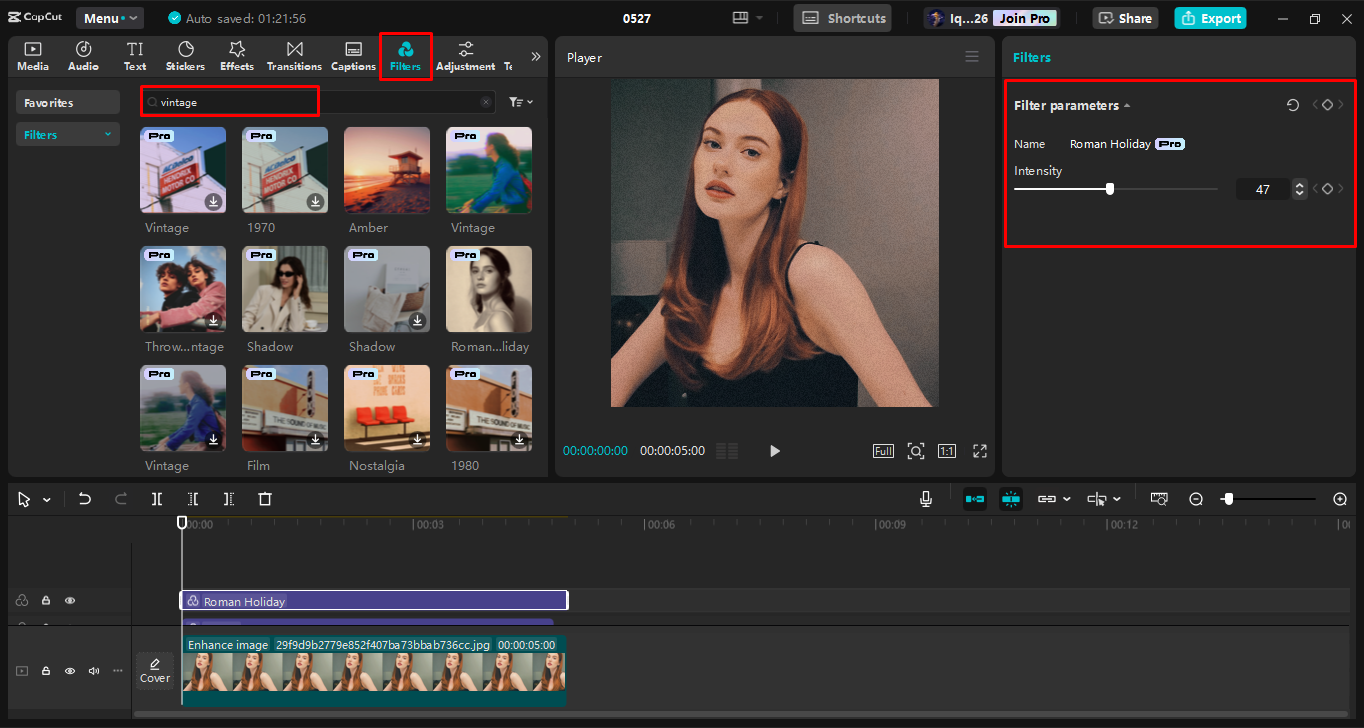Toggle the eye visibility icon on the filter track
This screenshot has height=728, width=1364.
coord(69,599)
